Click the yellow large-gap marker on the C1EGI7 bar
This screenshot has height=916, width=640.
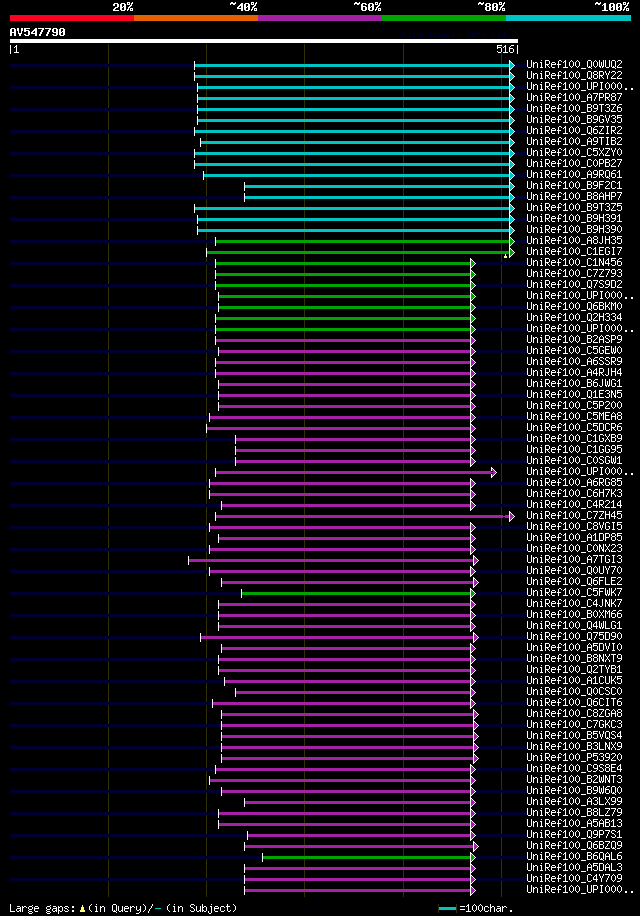[x=506, y=255]
